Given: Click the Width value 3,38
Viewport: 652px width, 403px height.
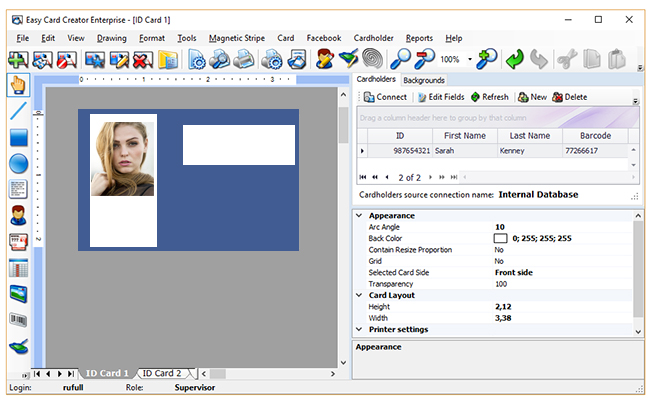Looking at the screenshot, I should [x=503, y=318].
